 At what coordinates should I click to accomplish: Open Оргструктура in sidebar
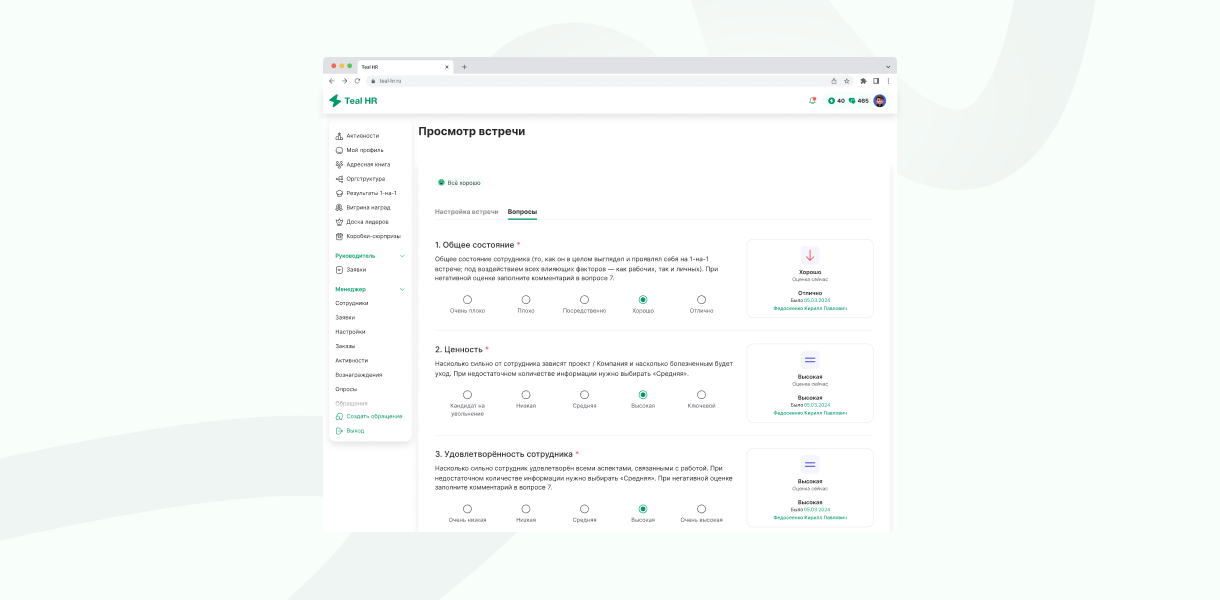(x=360, y=179)
